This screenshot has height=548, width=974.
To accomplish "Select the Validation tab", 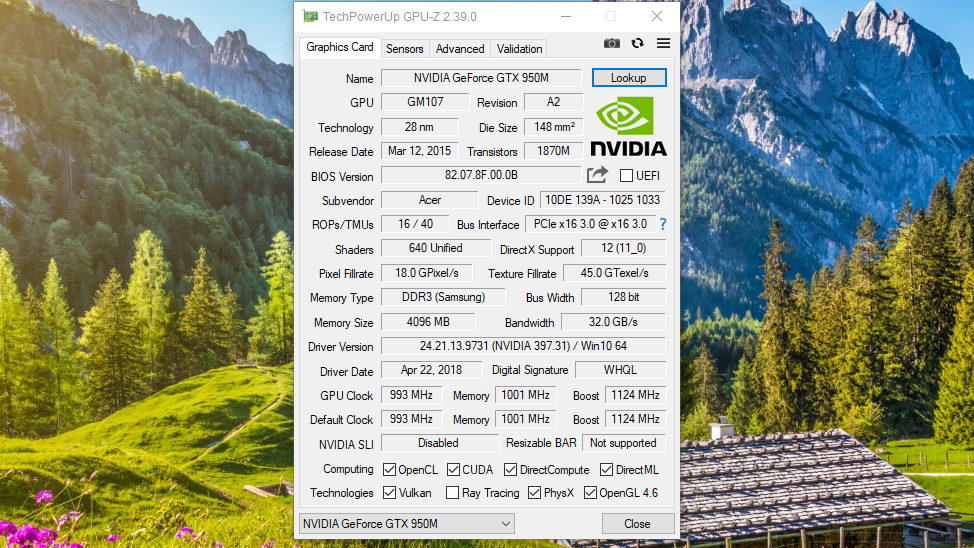I will (x=520, y=48).
